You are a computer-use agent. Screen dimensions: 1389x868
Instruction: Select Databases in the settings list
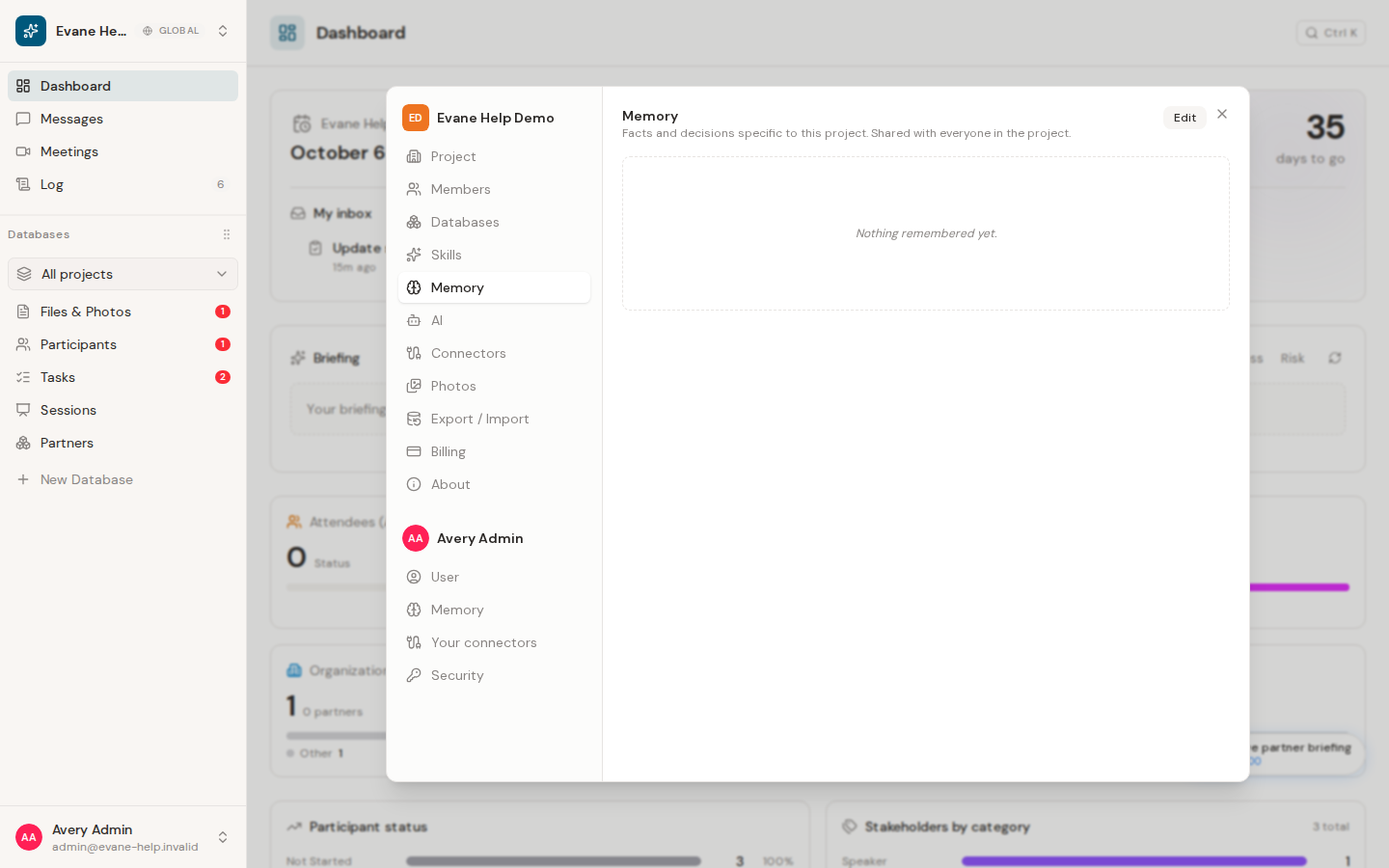point(494,222)
